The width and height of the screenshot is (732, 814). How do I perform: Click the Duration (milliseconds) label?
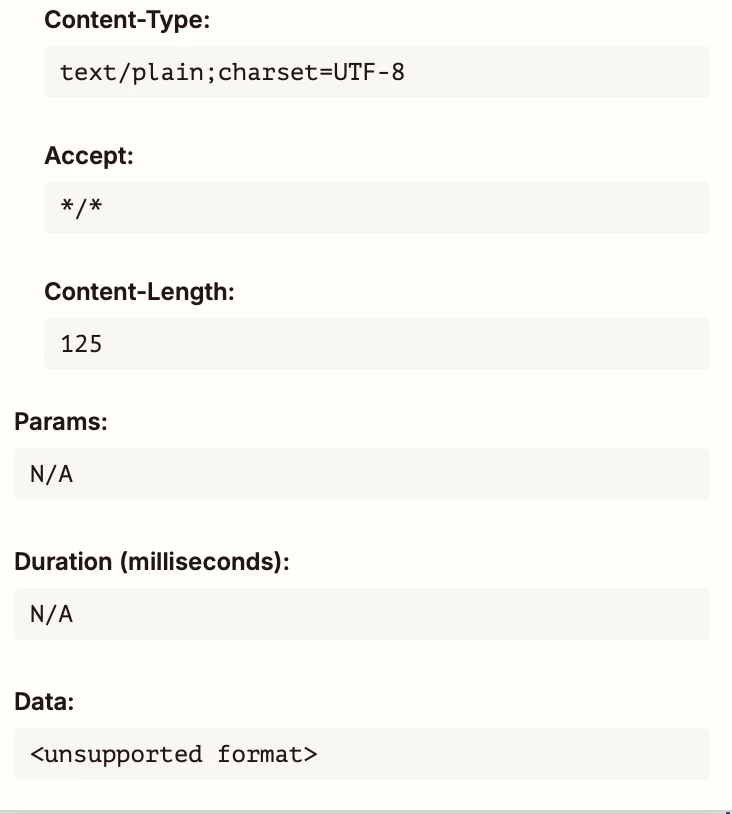(152, 562)
